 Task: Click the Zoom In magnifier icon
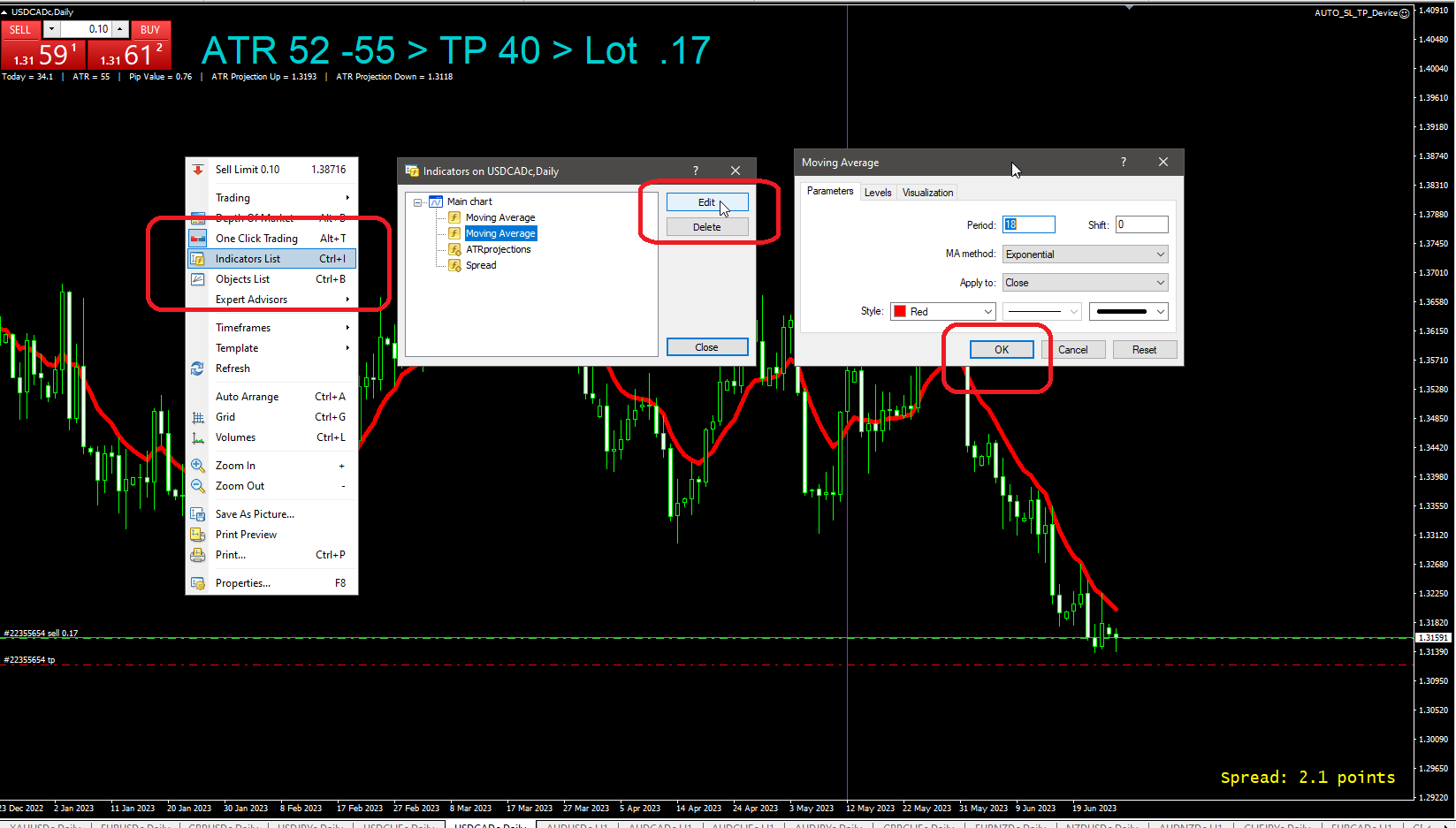click(x=198, y=466)
